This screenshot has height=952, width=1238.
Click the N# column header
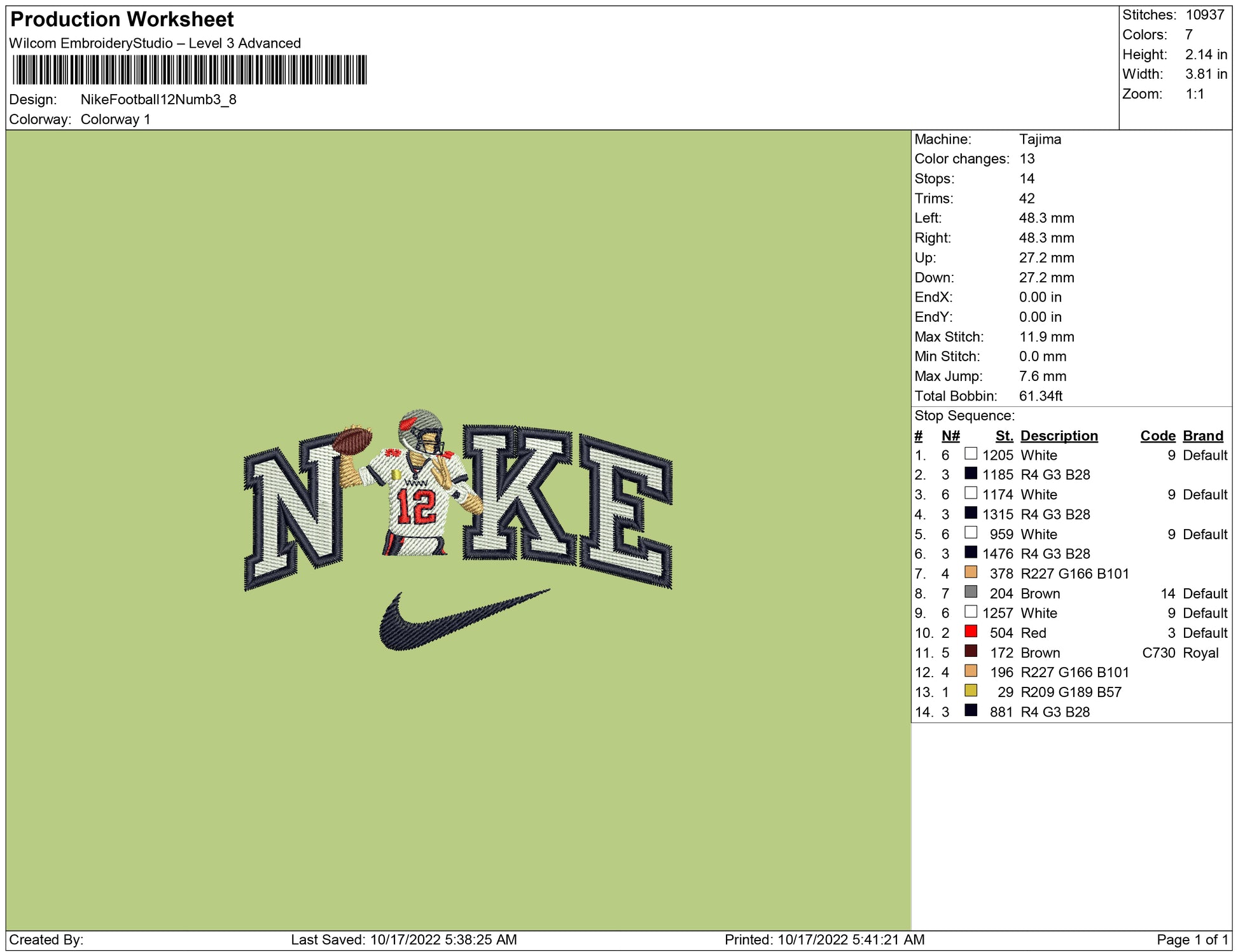click(x=950, y=436)
